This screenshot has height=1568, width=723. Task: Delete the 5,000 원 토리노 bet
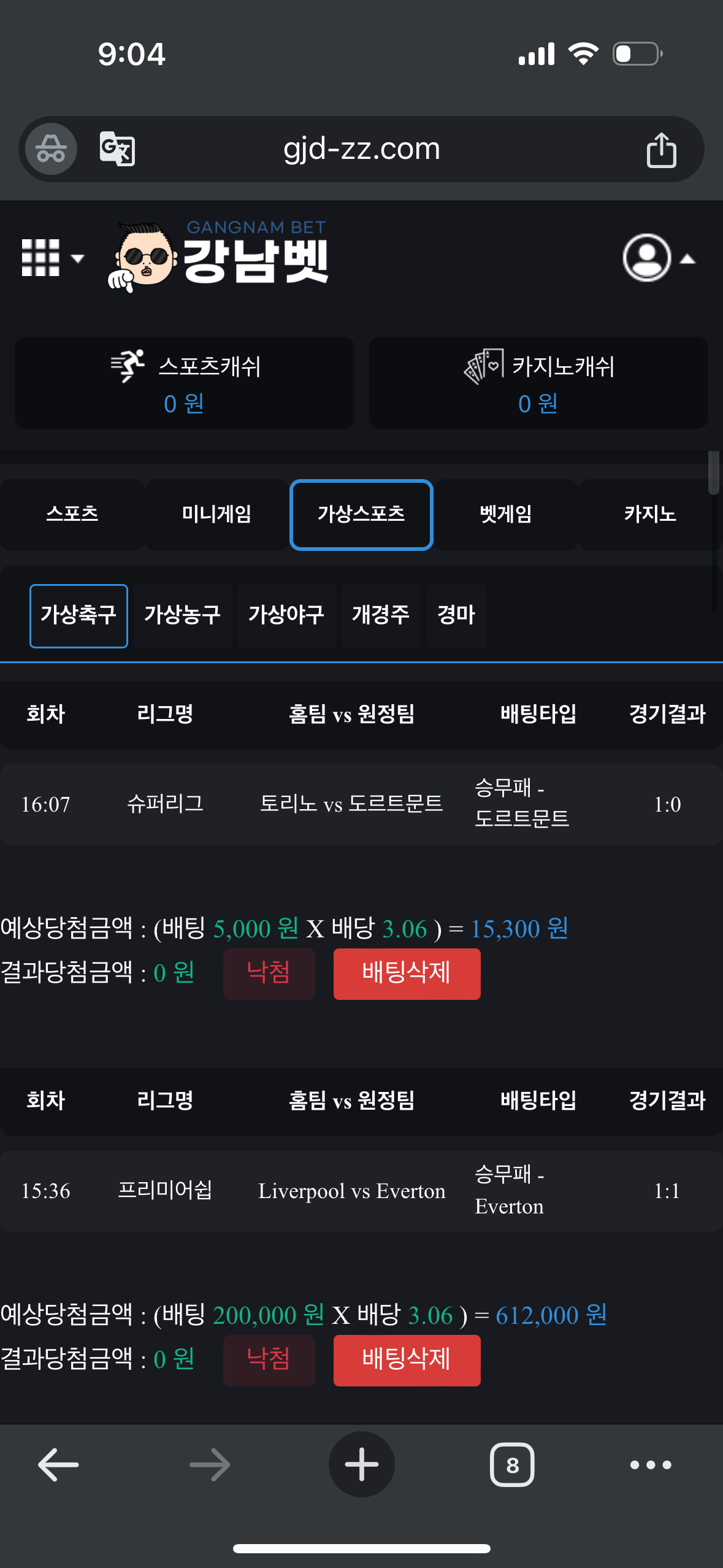point(407,974)
